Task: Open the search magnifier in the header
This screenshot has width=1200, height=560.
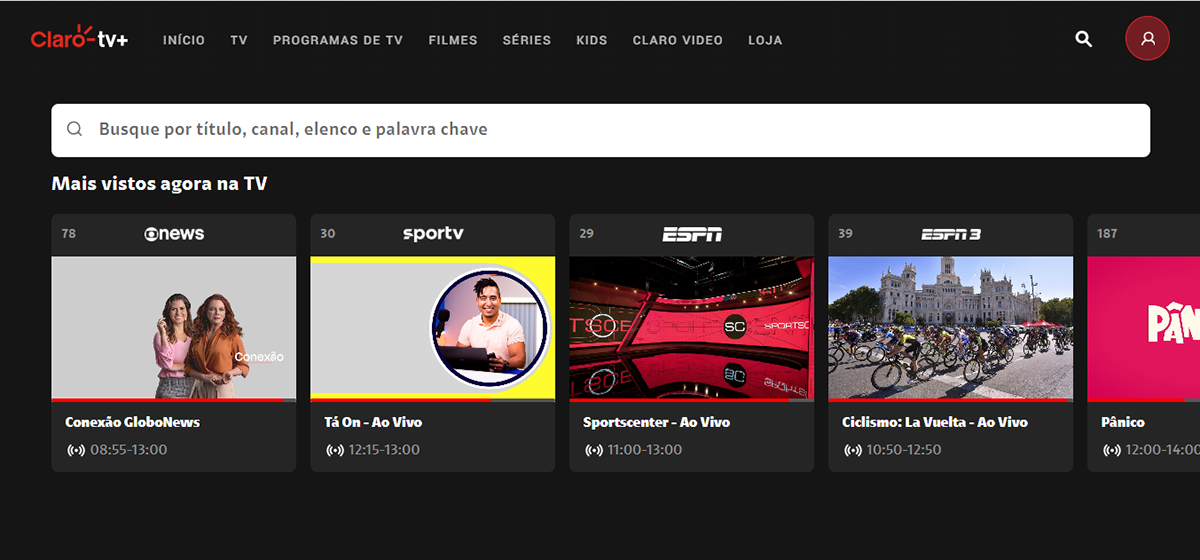Action: point(1083,39)
